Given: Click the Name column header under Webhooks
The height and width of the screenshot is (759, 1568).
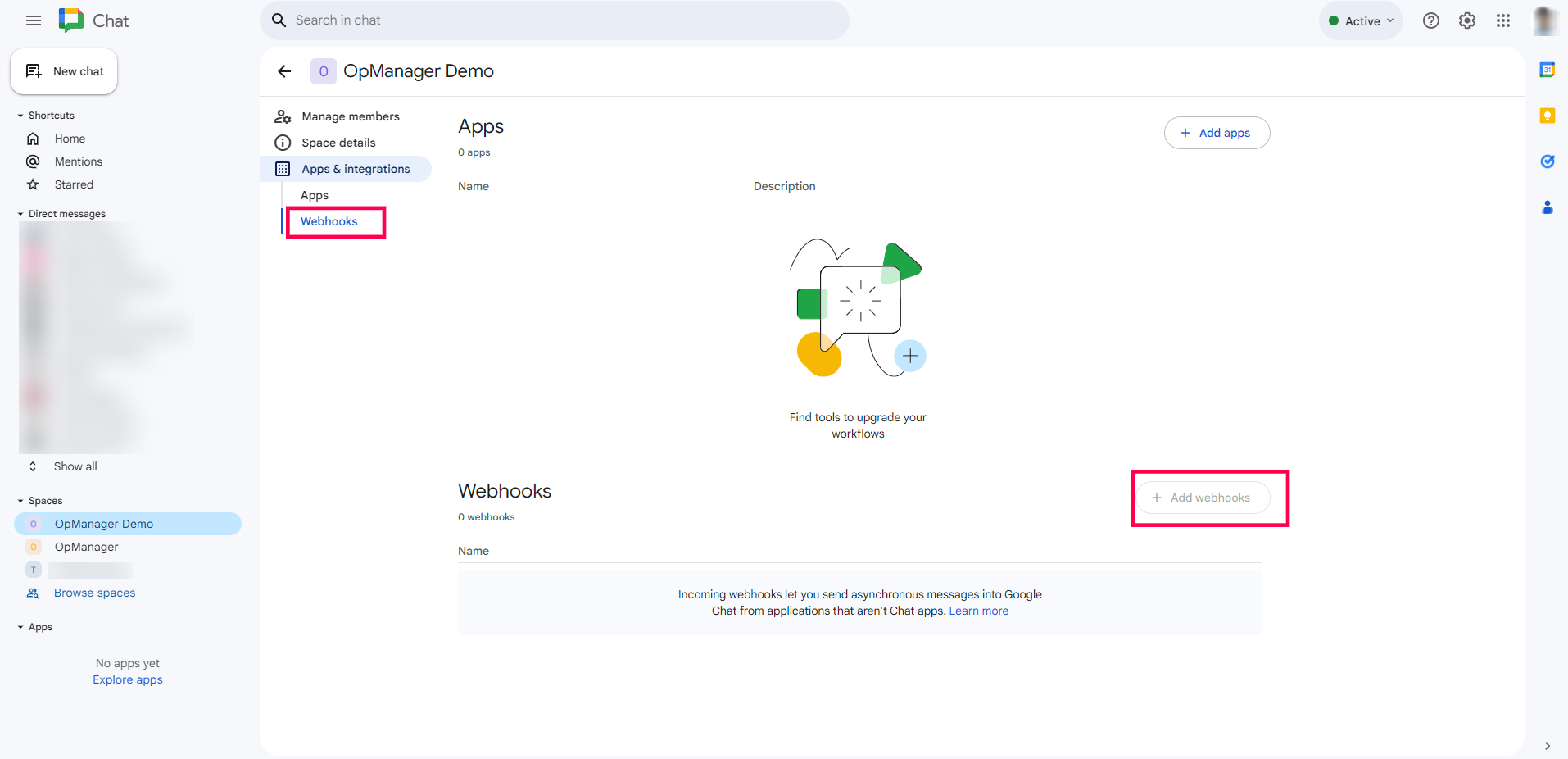Looking at the screenshot, I should (474, 551).
